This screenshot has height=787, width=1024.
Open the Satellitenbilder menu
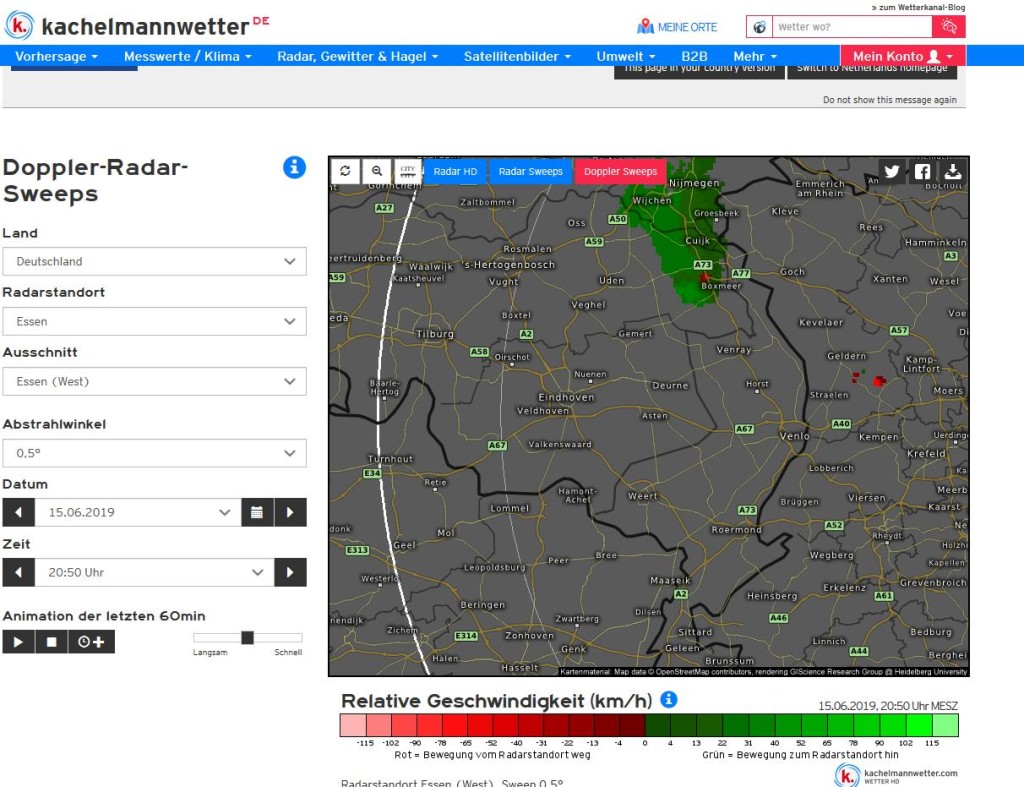(x=517, y=56)
